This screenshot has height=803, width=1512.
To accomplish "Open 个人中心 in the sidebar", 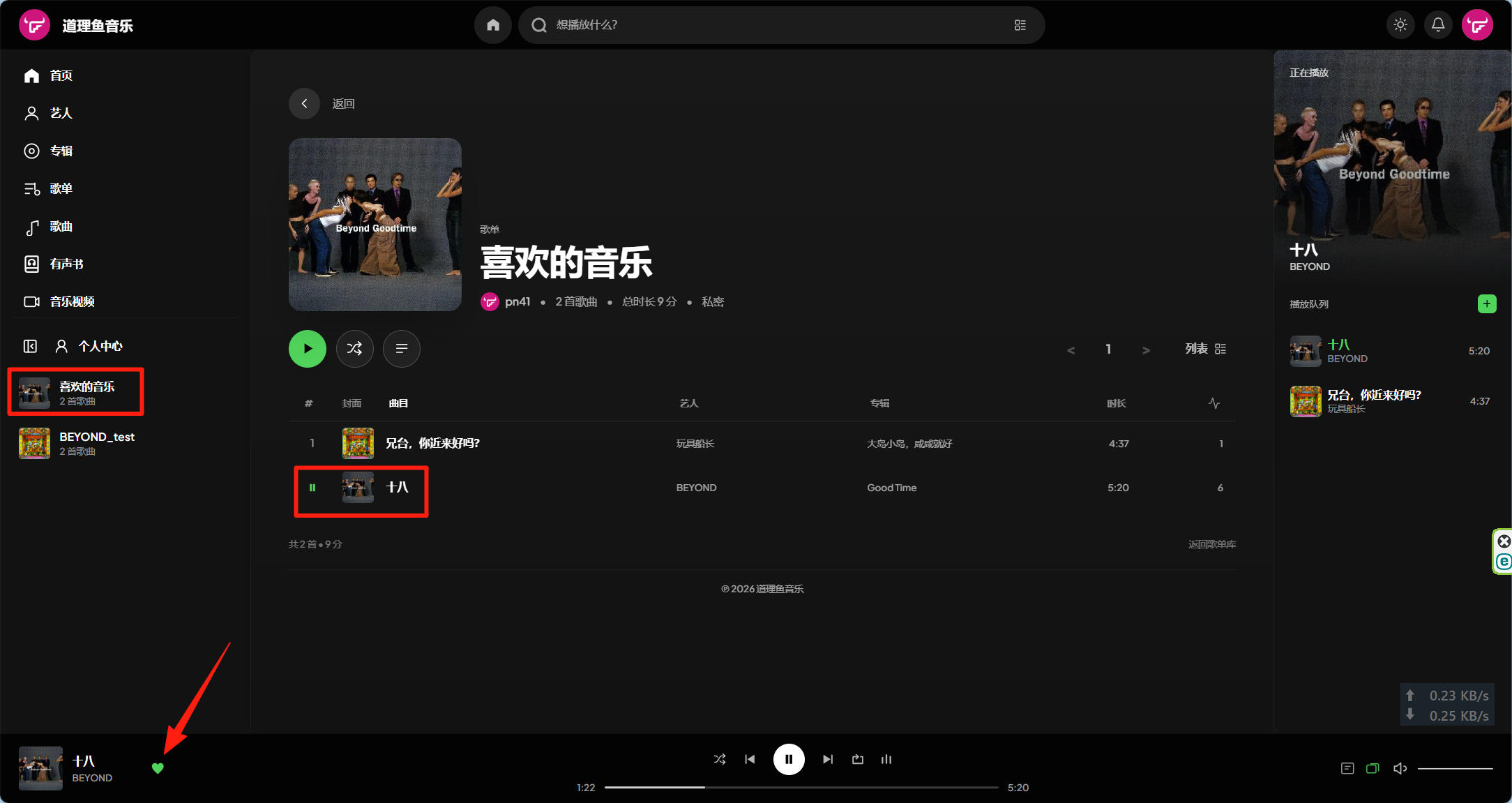I will point(89,346).
